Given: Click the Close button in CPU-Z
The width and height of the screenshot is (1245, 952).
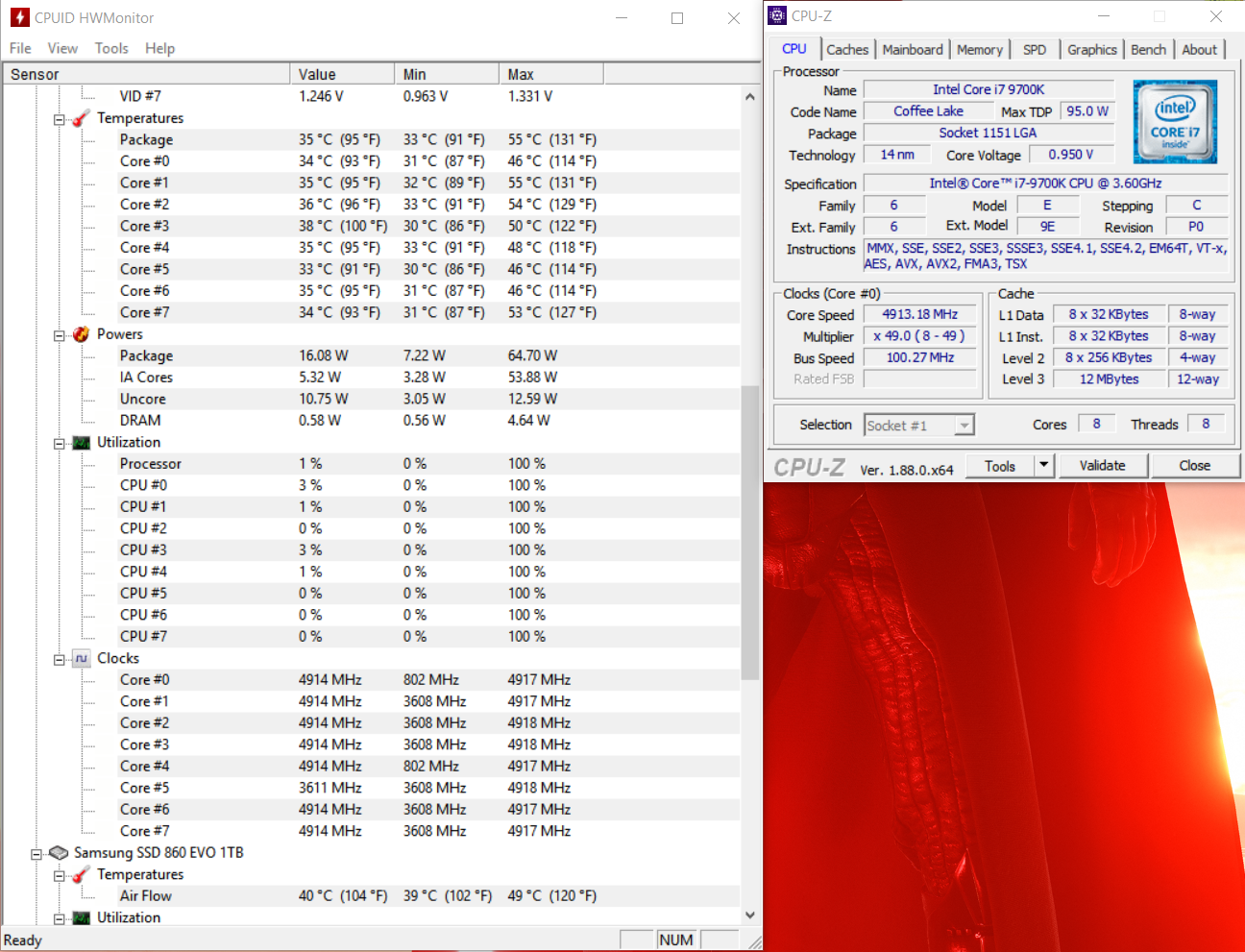Looking at the screenshot, I should point(1194,466).
